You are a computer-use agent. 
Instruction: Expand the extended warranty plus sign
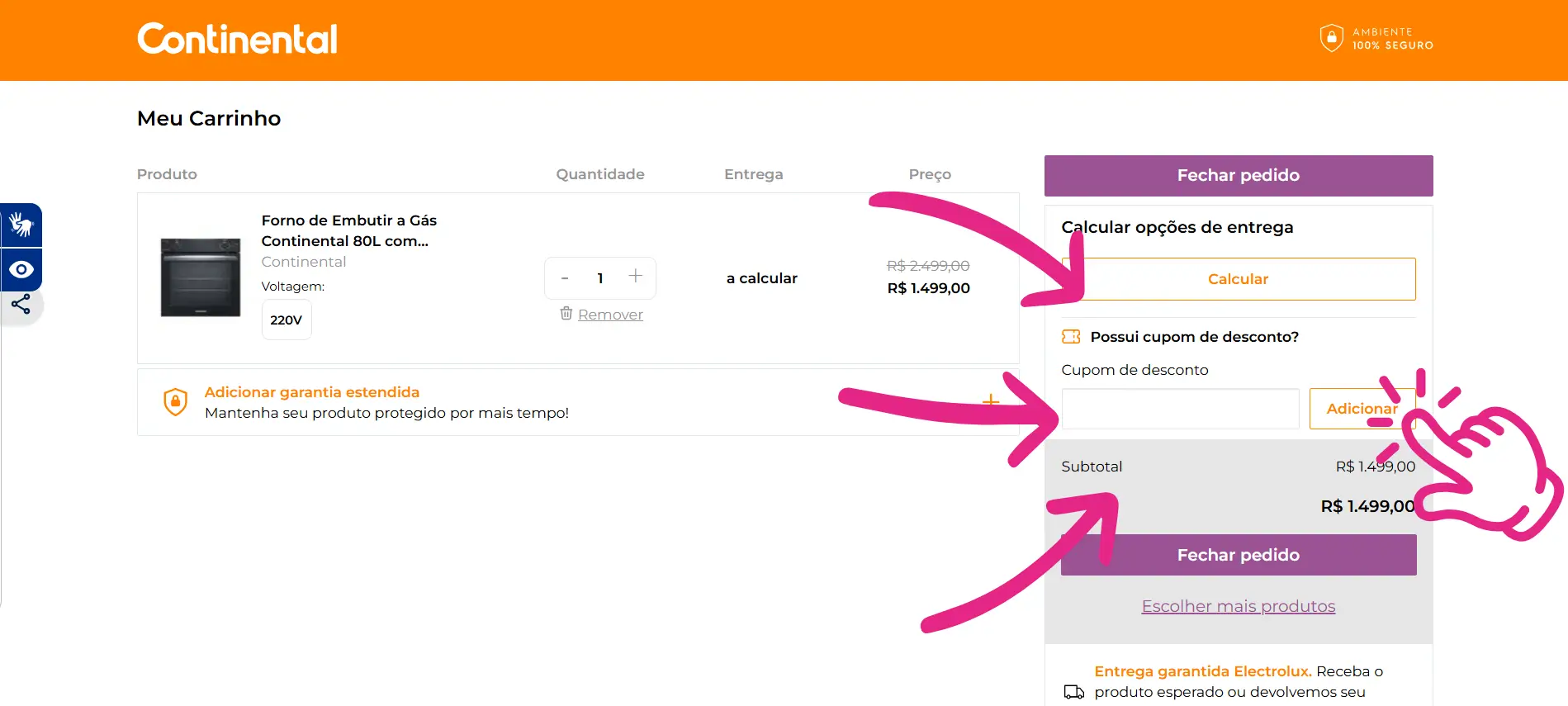(991, 401)
